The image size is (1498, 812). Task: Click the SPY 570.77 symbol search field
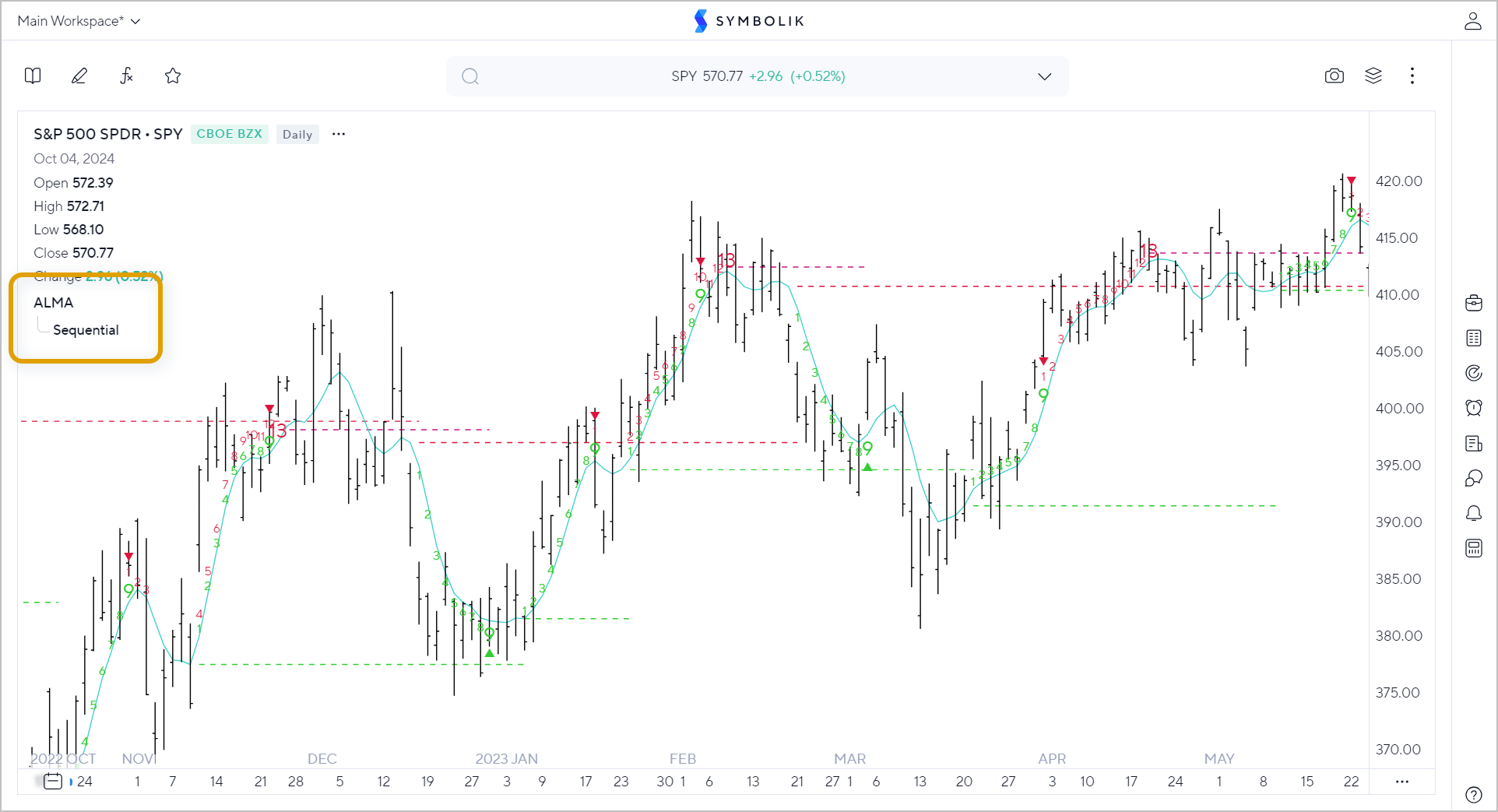coord(758,76)
